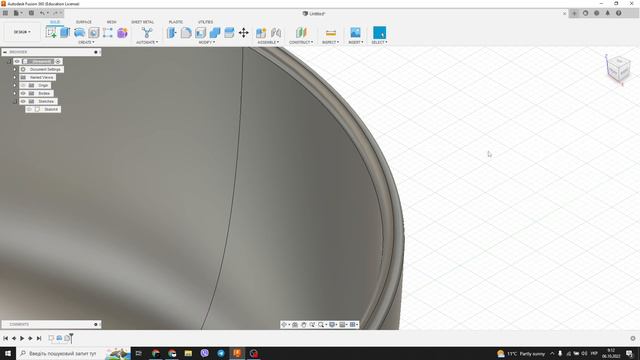Open the Design workspace dropdown
The image size is (640, 360).
click(x=22, y=32)
